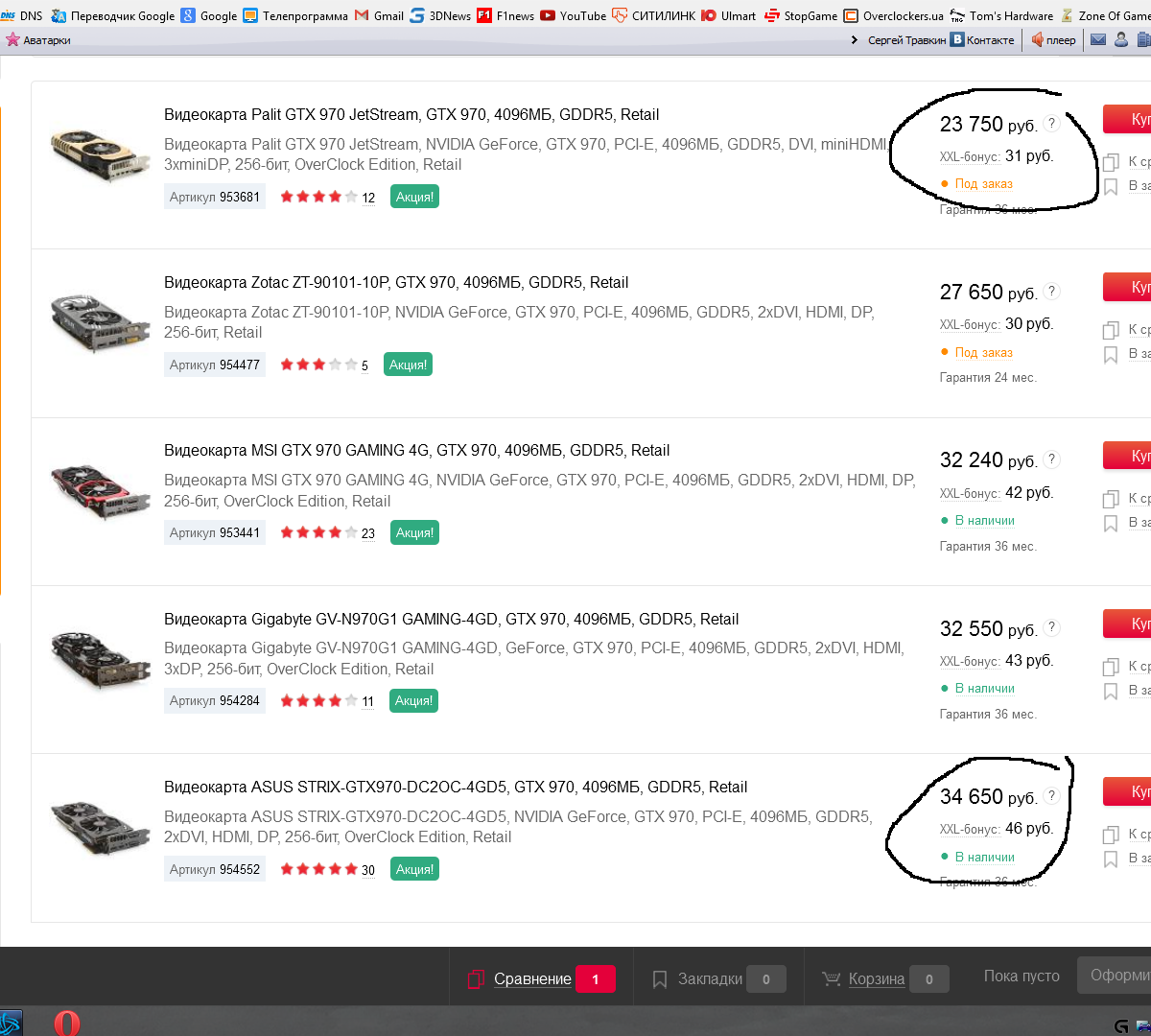Click the 32 550 руб. price
The image size is (1151, 1036).
pyautogui.click(x=988, y=628)
